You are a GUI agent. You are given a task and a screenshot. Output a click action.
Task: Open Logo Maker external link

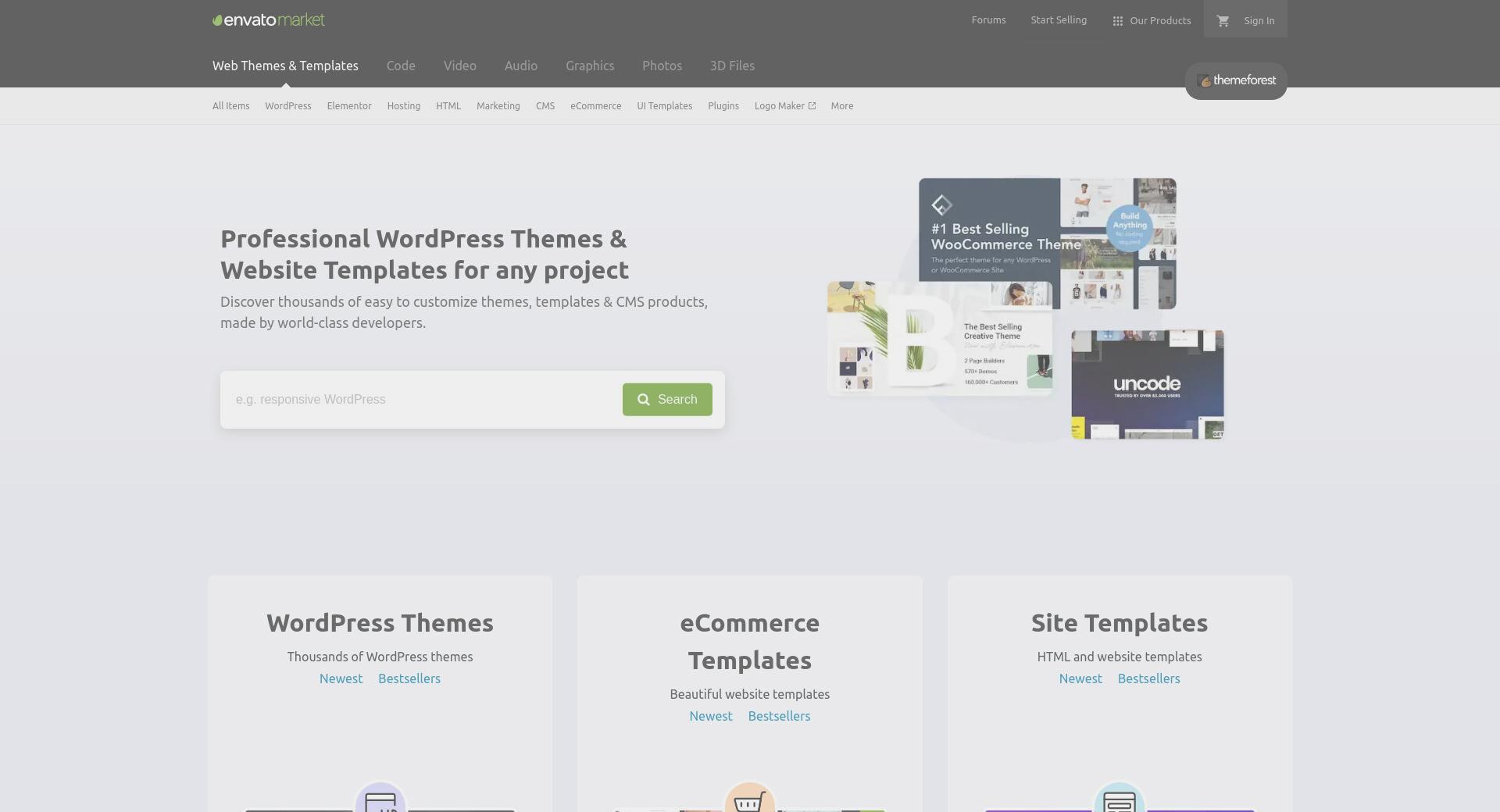click(785, 106)
